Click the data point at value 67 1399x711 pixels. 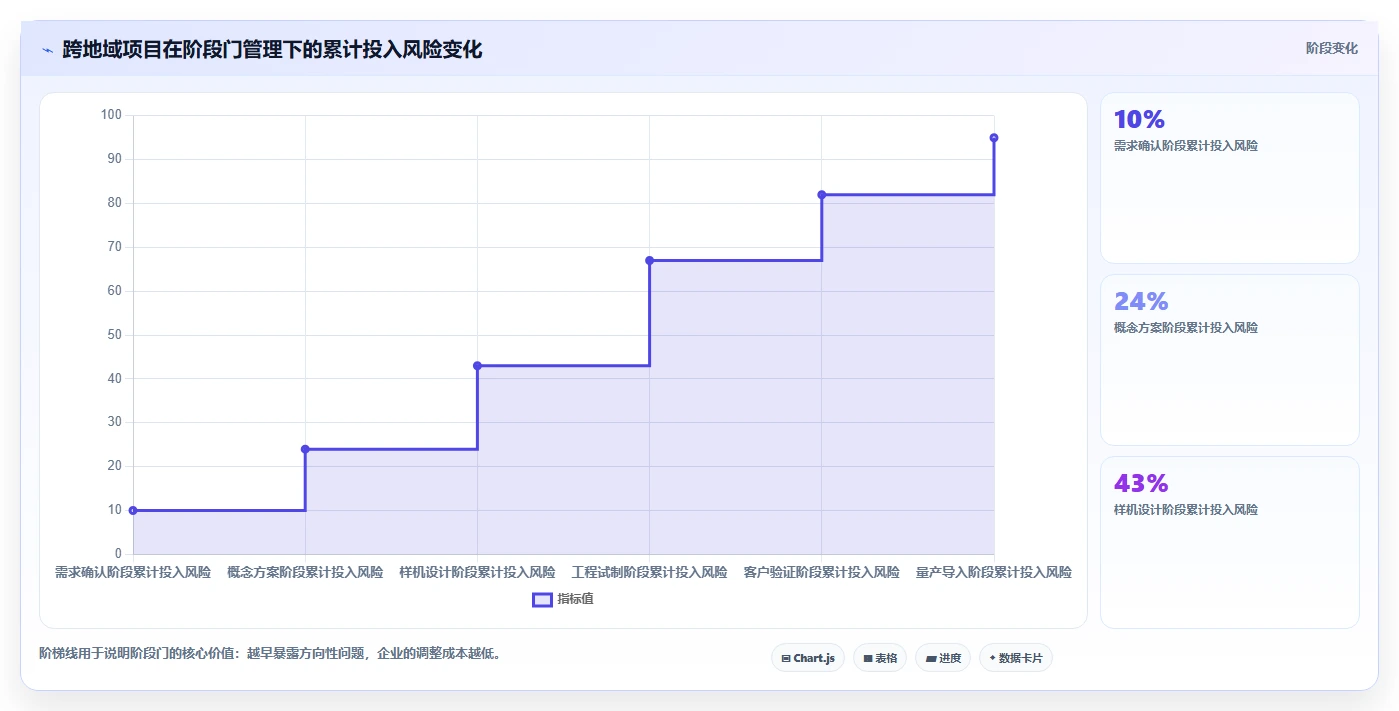[649, 260]
